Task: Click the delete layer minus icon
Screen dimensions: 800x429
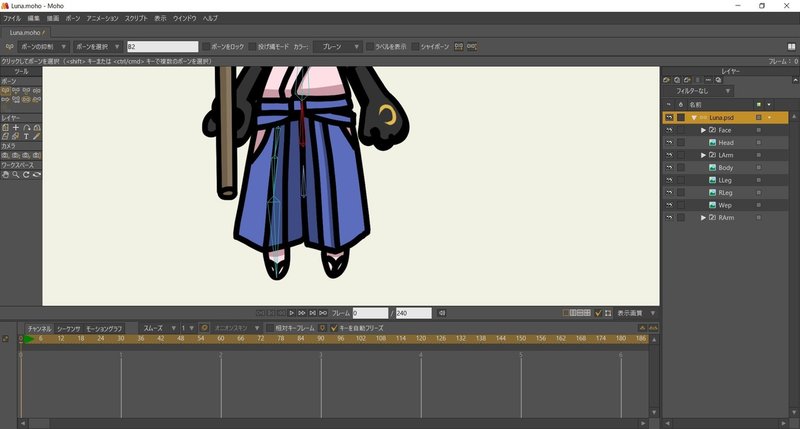Action: 708,80
